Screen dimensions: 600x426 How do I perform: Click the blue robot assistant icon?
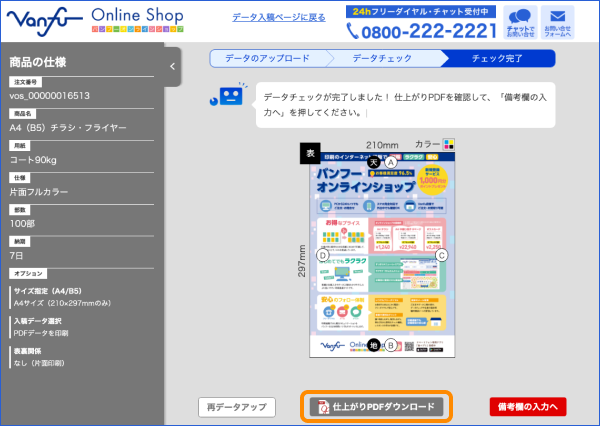(x=228, y=94)
